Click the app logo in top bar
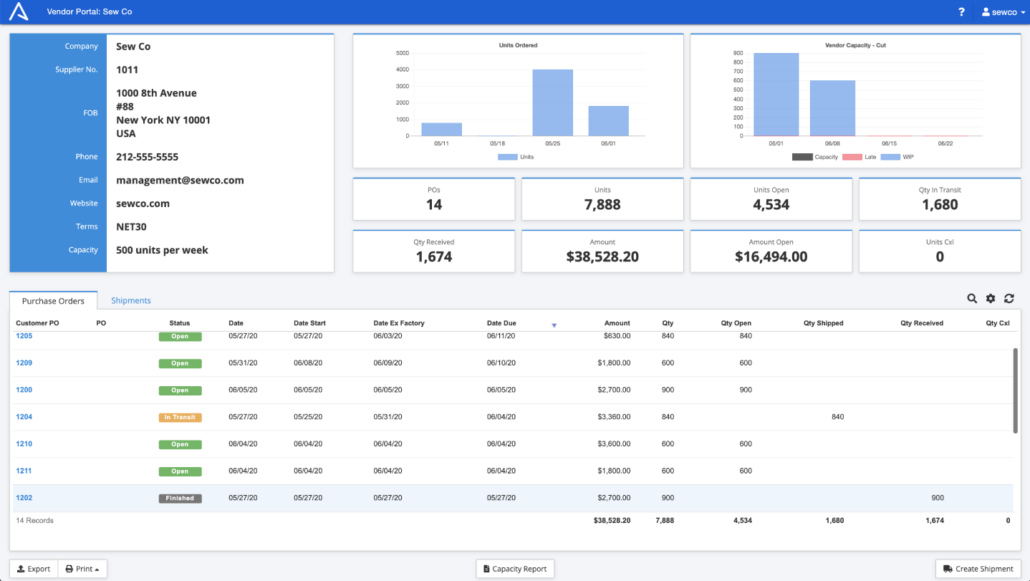1030x581 pixels. [x=19, y=12]
